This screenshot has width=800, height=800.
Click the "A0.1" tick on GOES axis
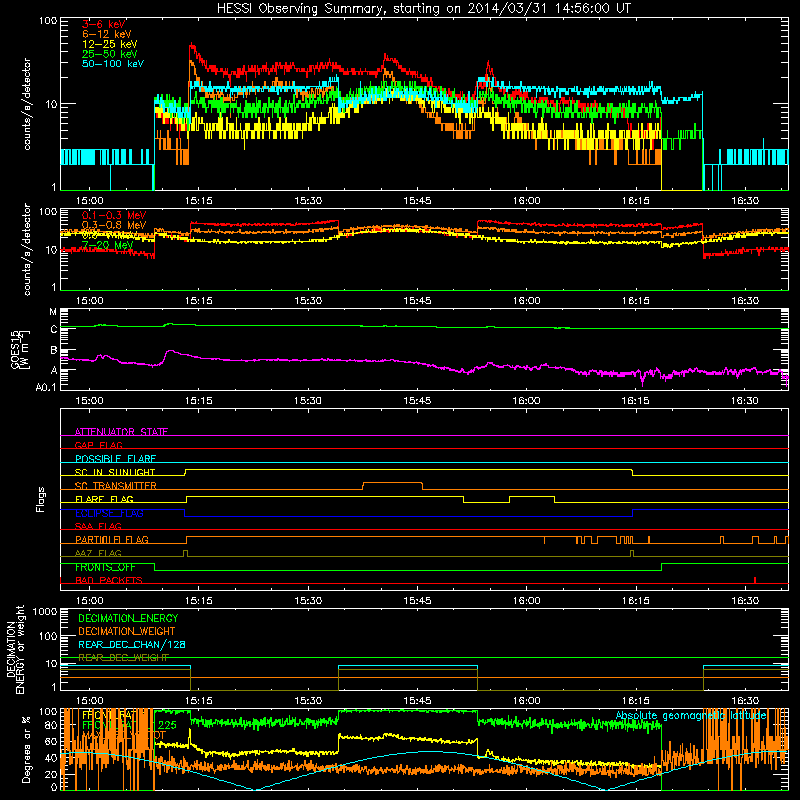[46, 388]
